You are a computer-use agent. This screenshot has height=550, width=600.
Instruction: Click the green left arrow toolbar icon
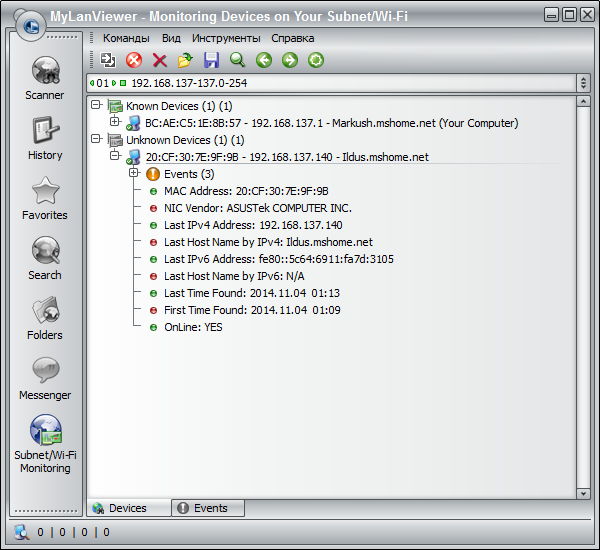(263, 61)
